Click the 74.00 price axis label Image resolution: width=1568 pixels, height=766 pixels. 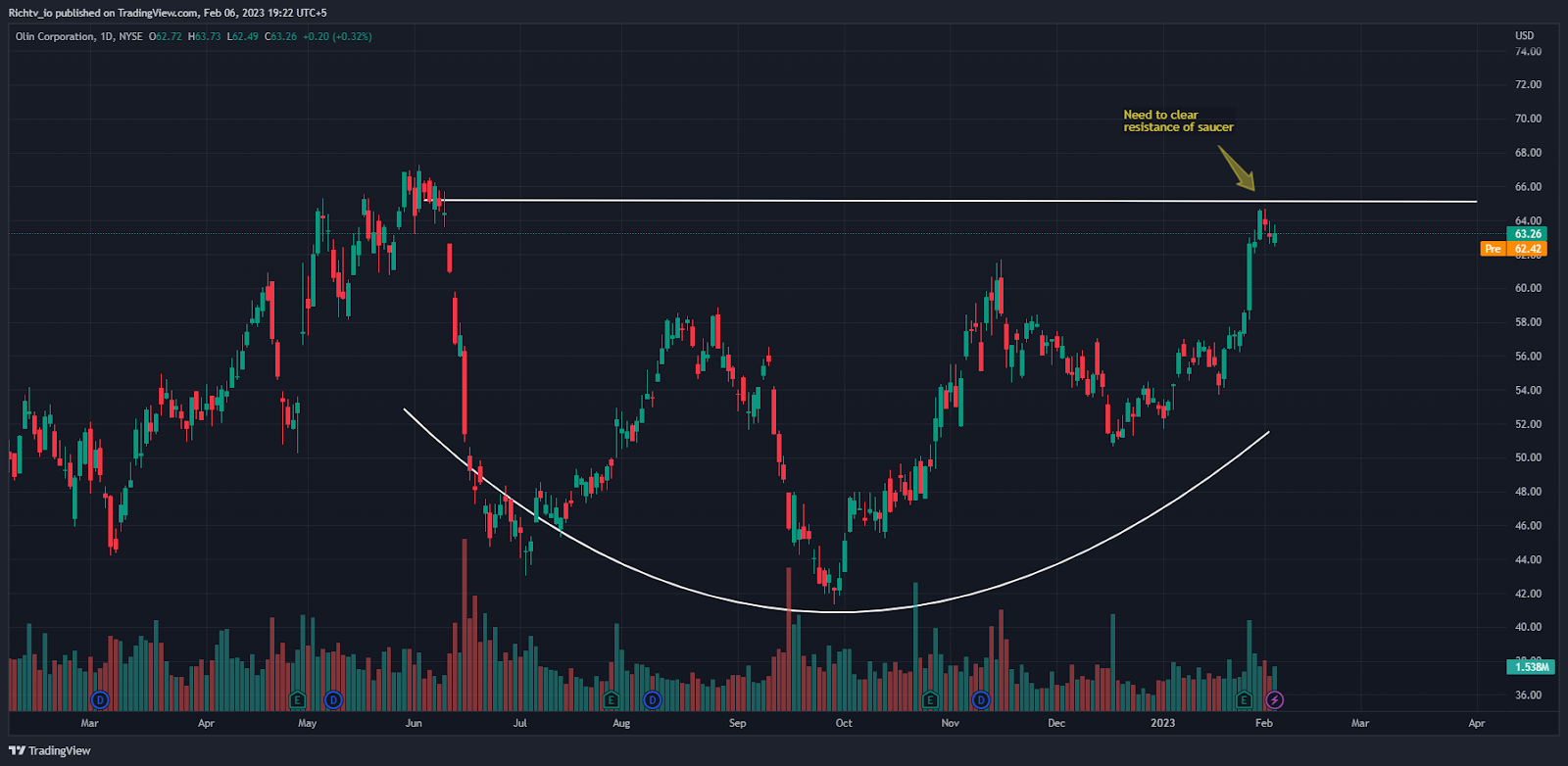pos(1528,51)
